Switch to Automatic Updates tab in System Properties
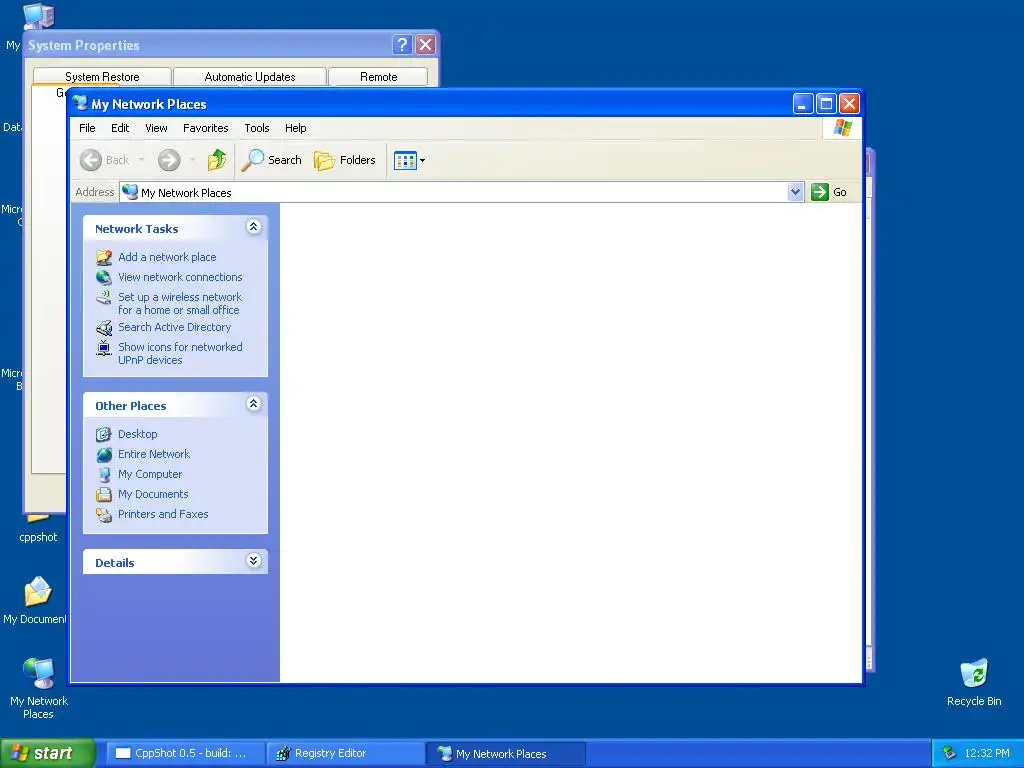The height and width of the screenshot is (768, 1024). [x=249, y=76]
